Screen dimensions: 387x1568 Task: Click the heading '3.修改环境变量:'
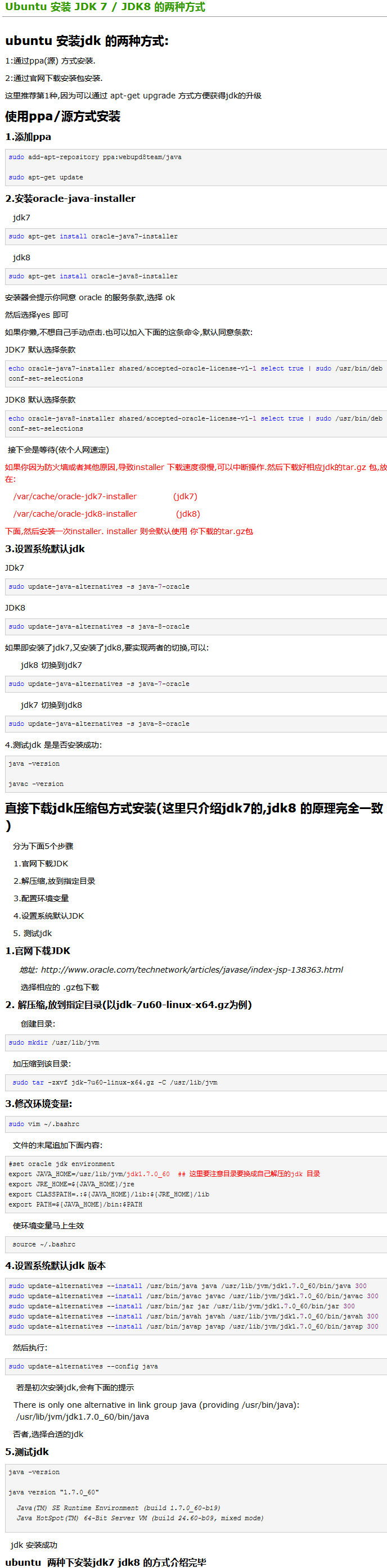click(x=38, y=1104)
